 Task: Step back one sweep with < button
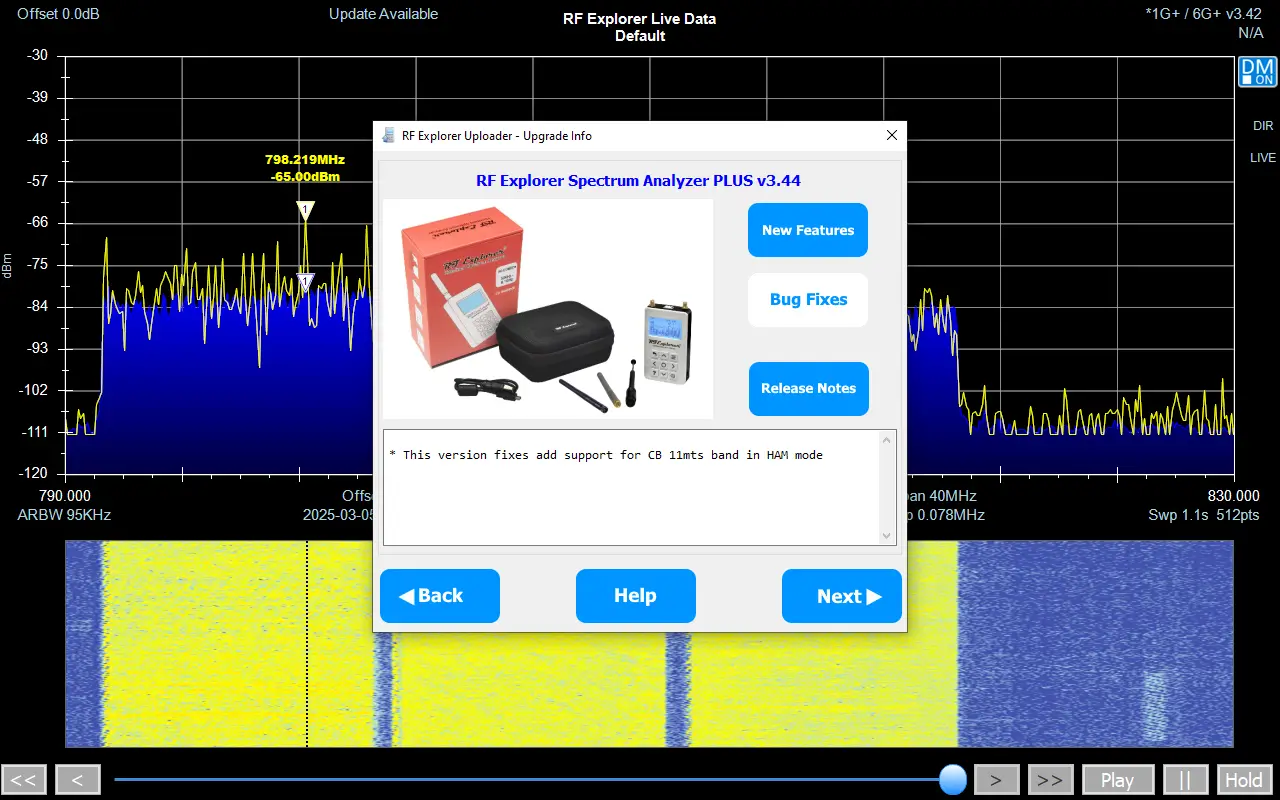tap(77, 780)
